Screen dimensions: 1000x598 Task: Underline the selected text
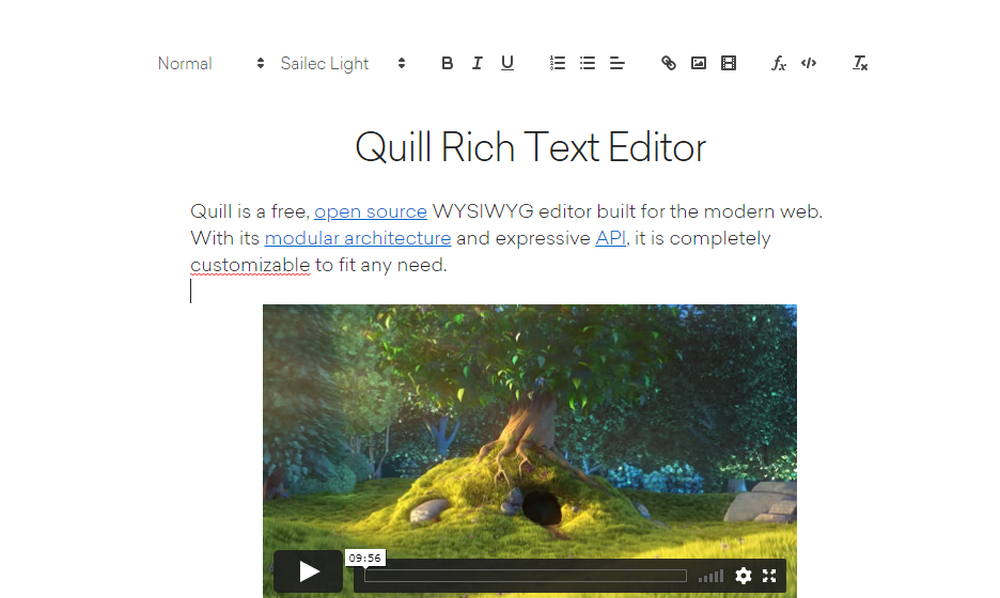pyautogui.click(x=507, y=63)
